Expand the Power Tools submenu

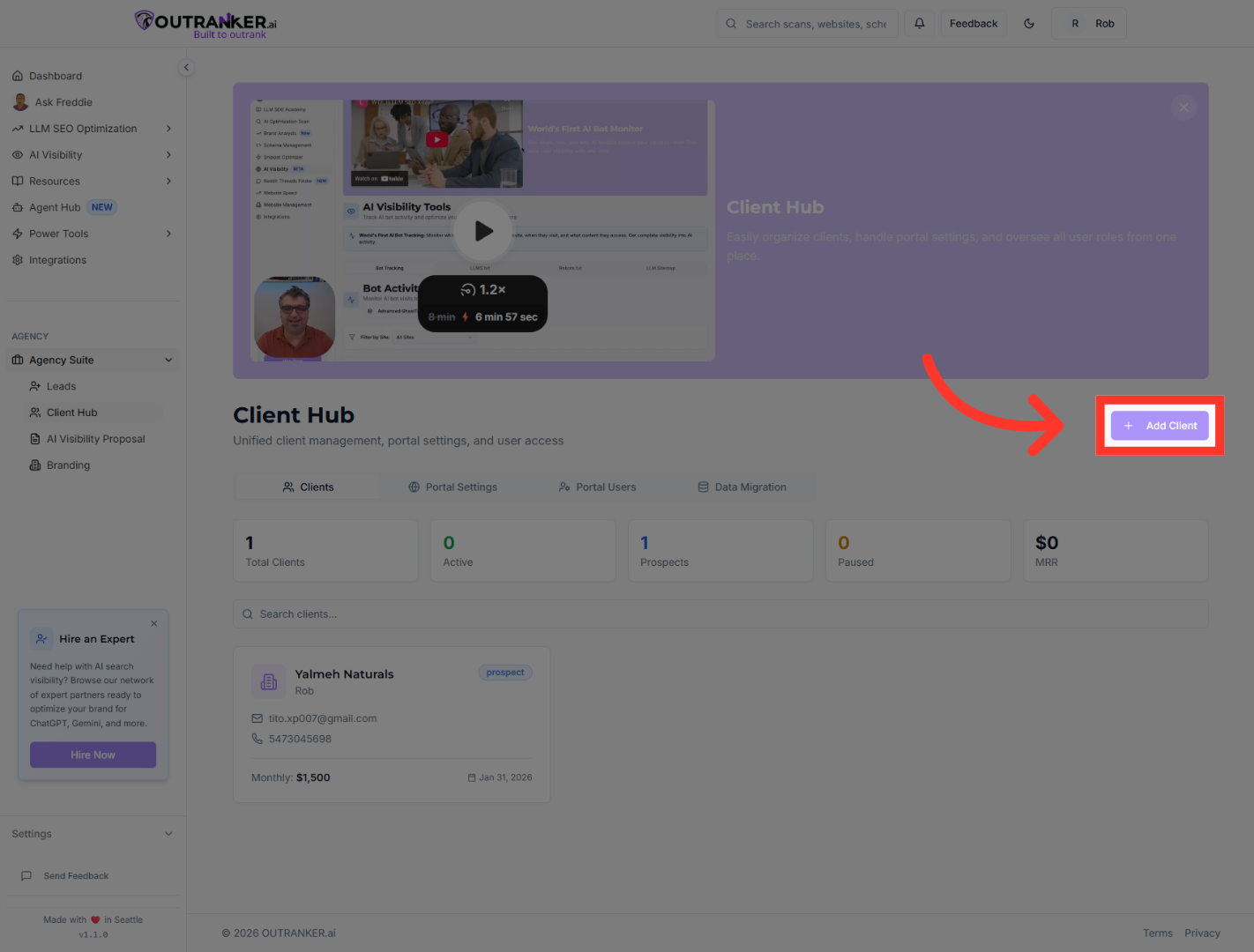tap(168, 234)
